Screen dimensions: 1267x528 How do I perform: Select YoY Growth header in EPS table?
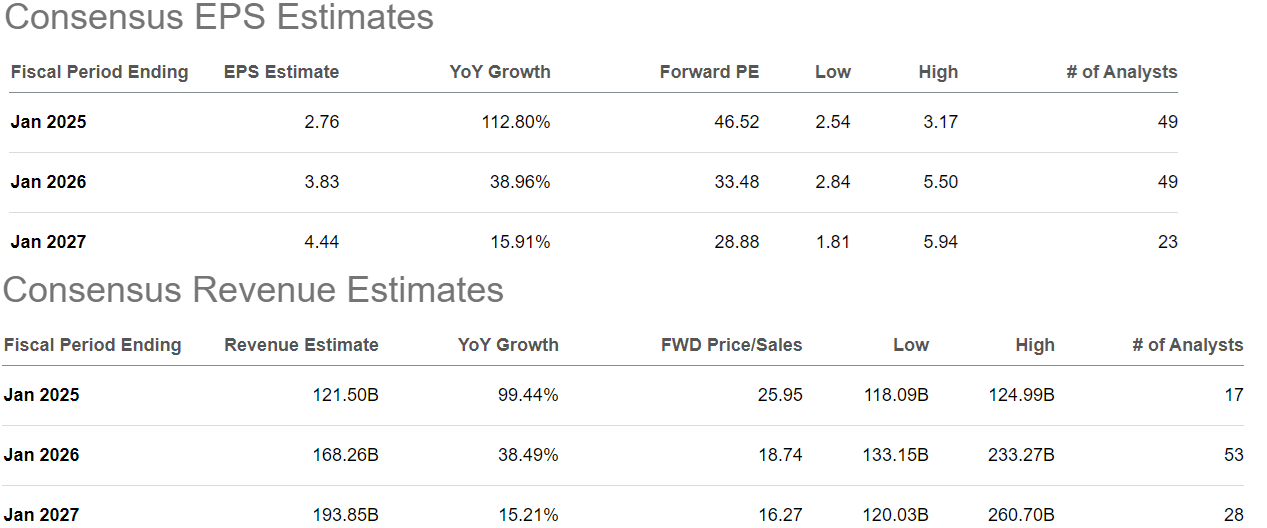pos(500,72)
